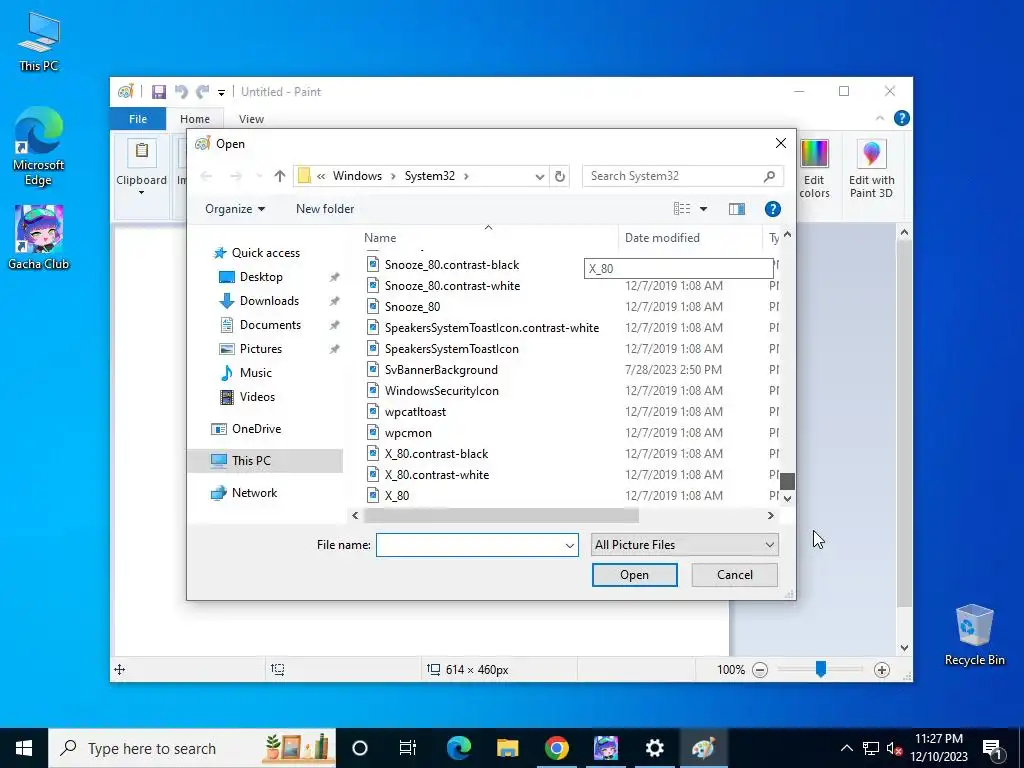The image size is (1024, 768).
Task: Expand address bar previous locations dropdown
Action: tap(539, 176)
